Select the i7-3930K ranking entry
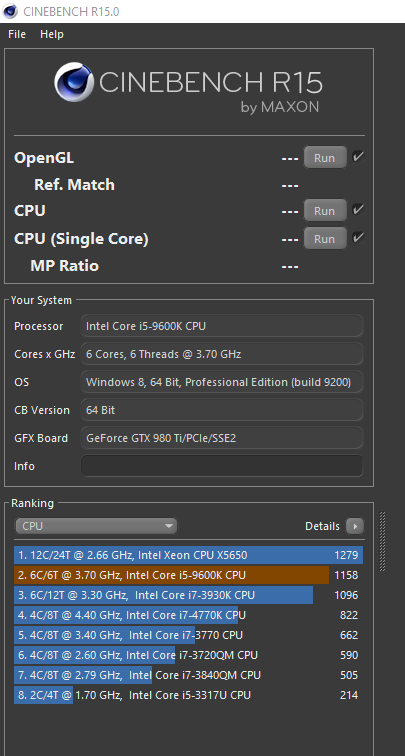Viewport: 405px width, 756px height. [189, 595]
